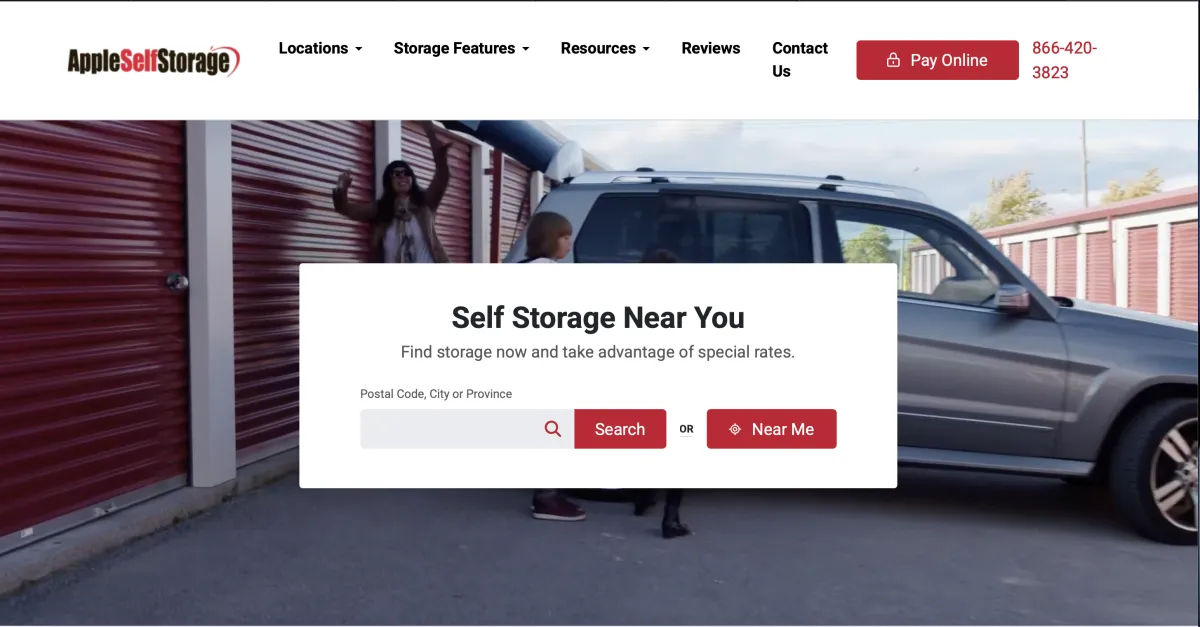
Task: Open the Contact Us page
Action: click(x=800, y=60)
